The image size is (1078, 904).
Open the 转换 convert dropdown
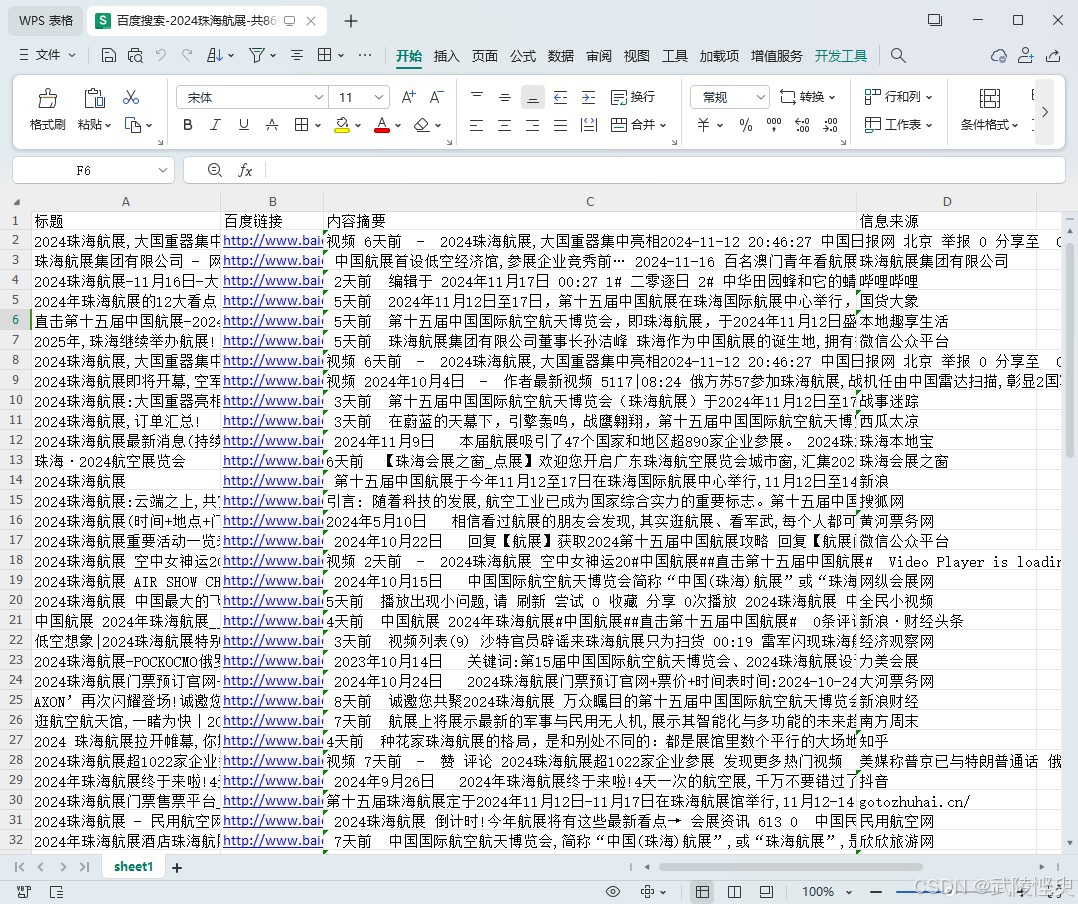coord(808,97)
